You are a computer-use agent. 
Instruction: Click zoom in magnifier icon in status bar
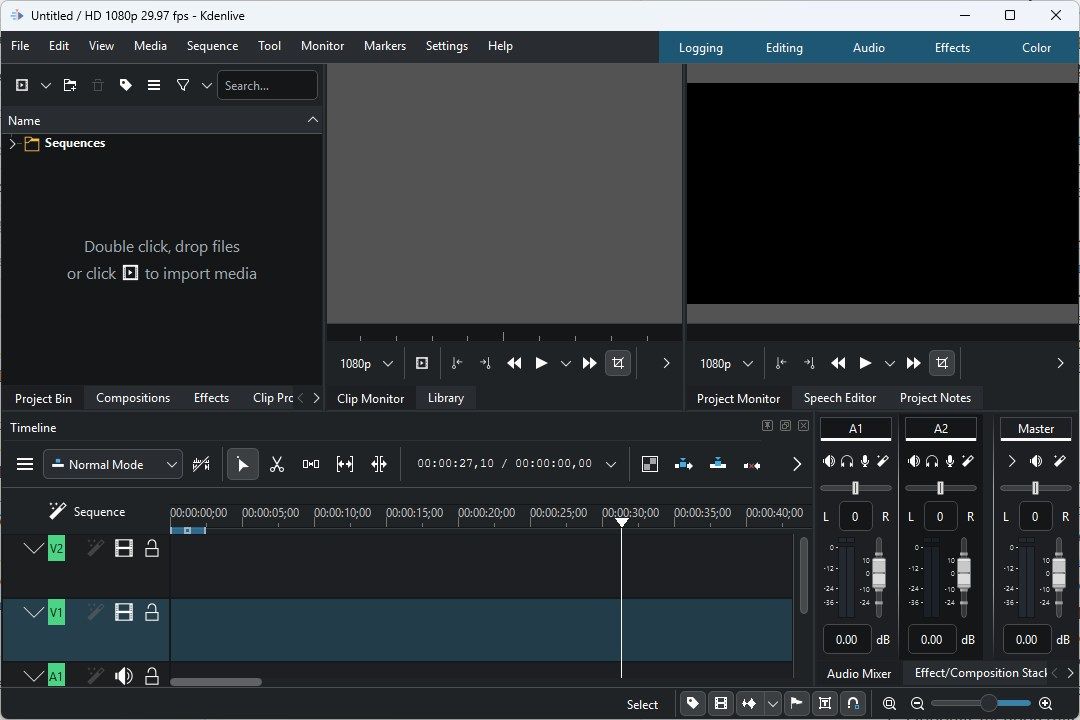coord(1046,703)
